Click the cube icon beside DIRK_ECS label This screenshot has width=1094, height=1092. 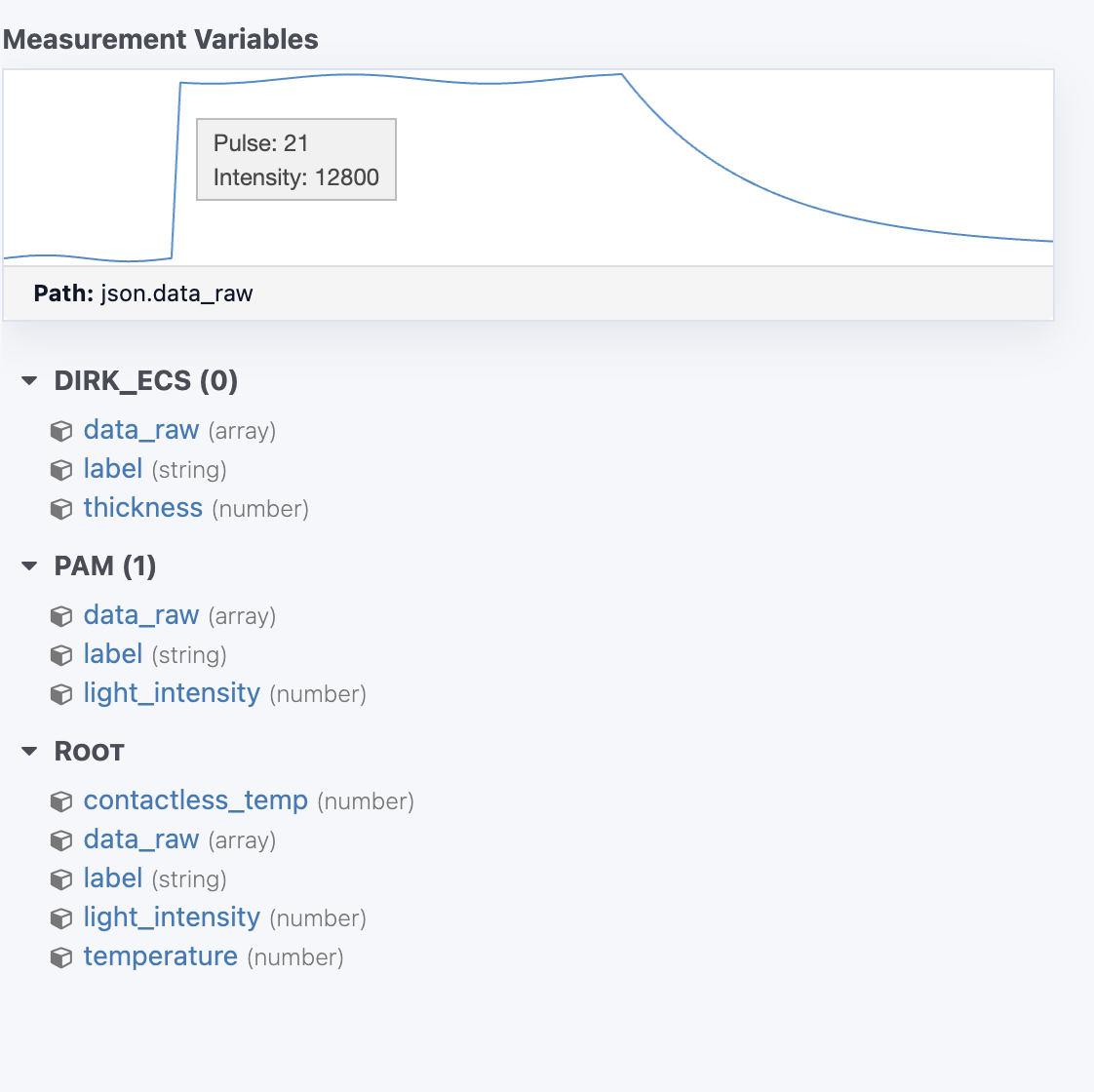click(61, 470)
